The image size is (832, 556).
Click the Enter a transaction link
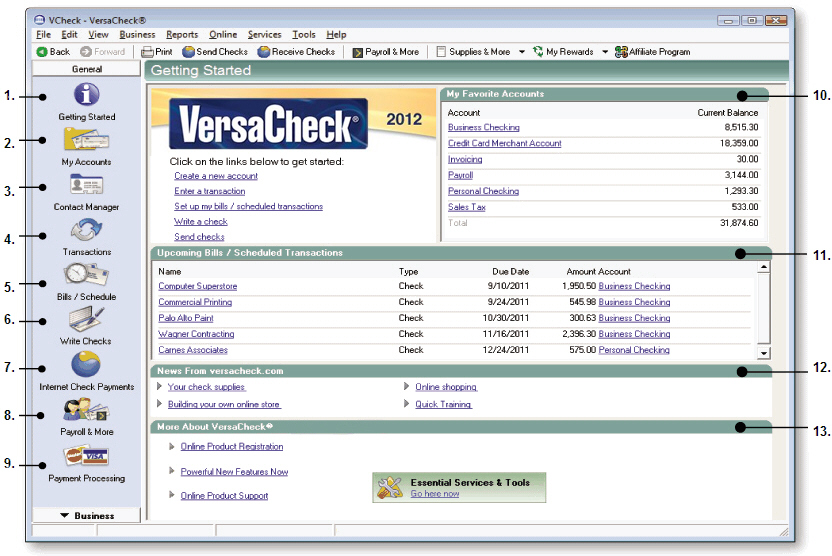pyautogui.click(x=210, y=191)
